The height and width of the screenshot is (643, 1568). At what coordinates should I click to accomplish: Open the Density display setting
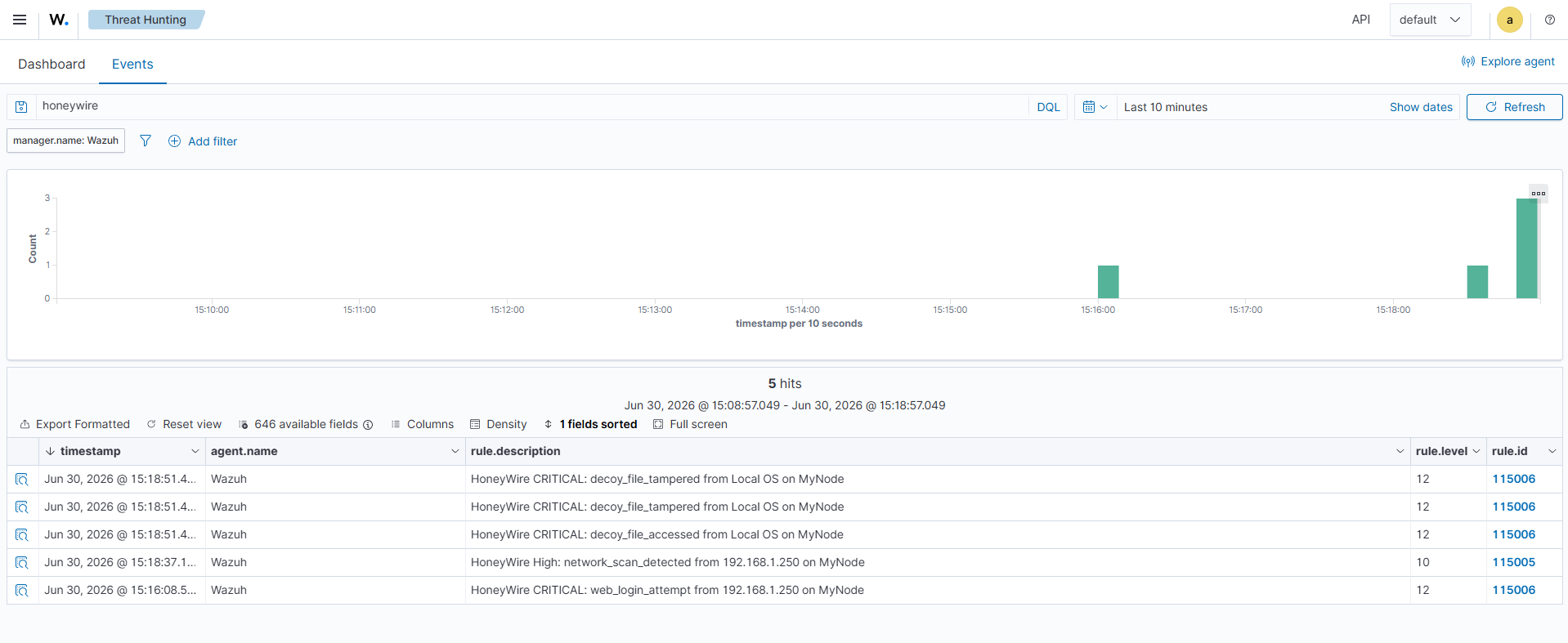498,424
